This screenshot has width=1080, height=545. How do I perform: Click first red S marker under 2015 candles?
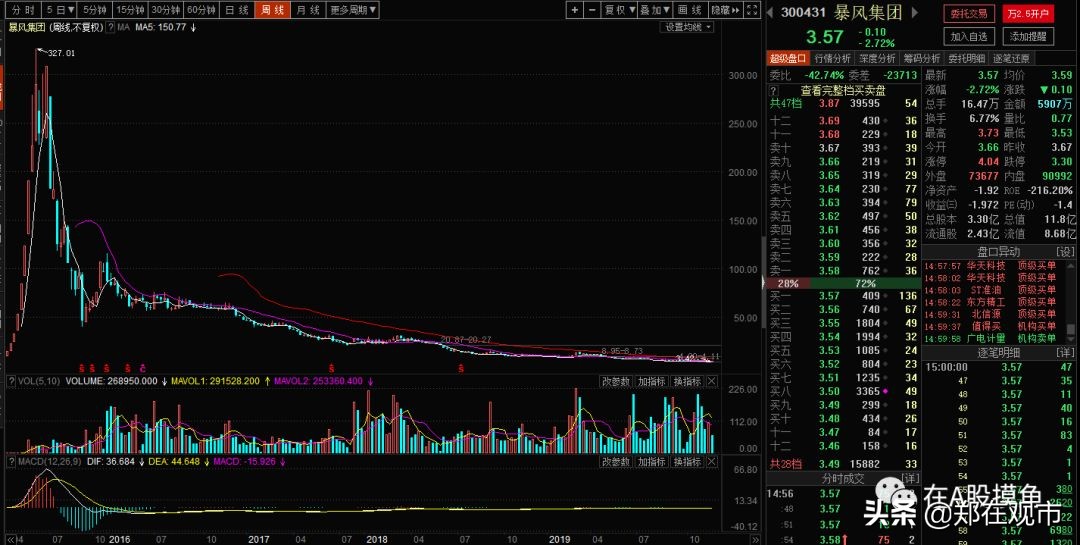[x=81, y=368]
